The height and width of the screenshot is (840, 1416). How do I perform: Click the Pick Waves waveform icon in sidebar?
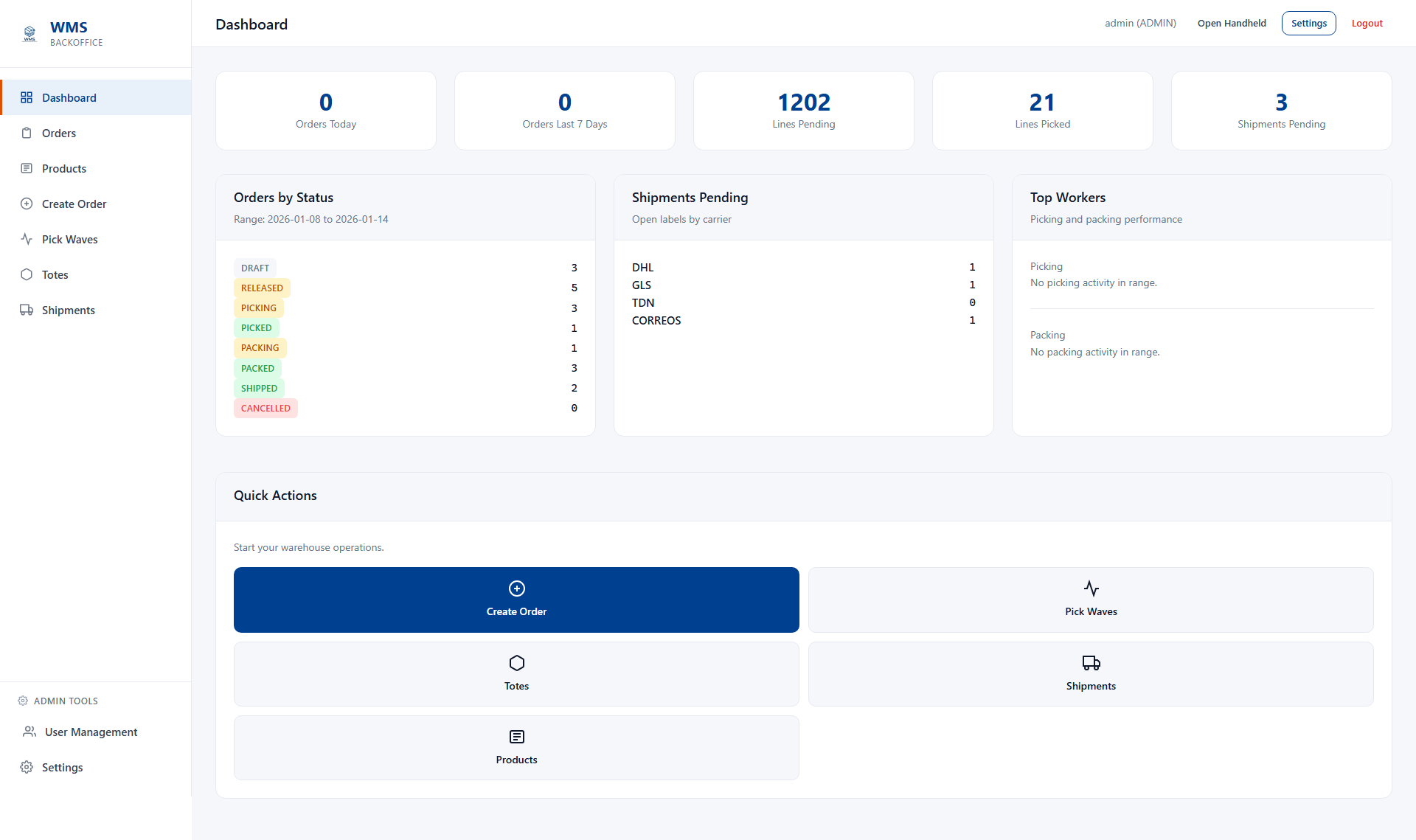tap(27, 239)
